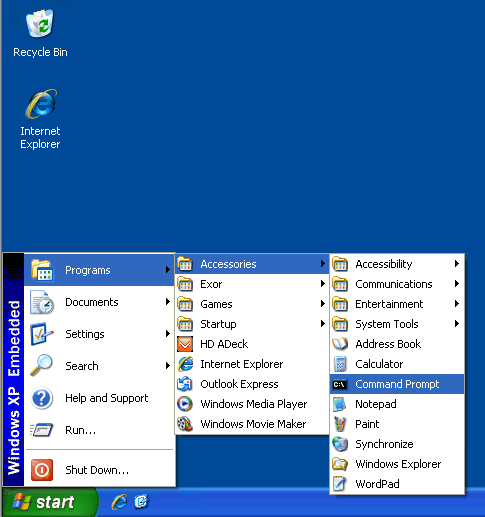
Task: Click the Shut Down... text
Action: tap(97, 470)
